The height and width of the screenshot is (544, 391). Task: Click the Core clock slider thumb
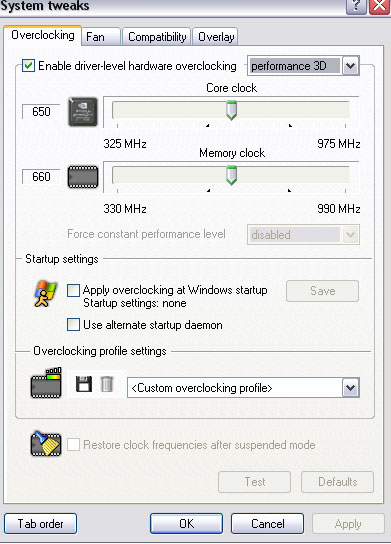pyautogui.click(x=231, y=110)
